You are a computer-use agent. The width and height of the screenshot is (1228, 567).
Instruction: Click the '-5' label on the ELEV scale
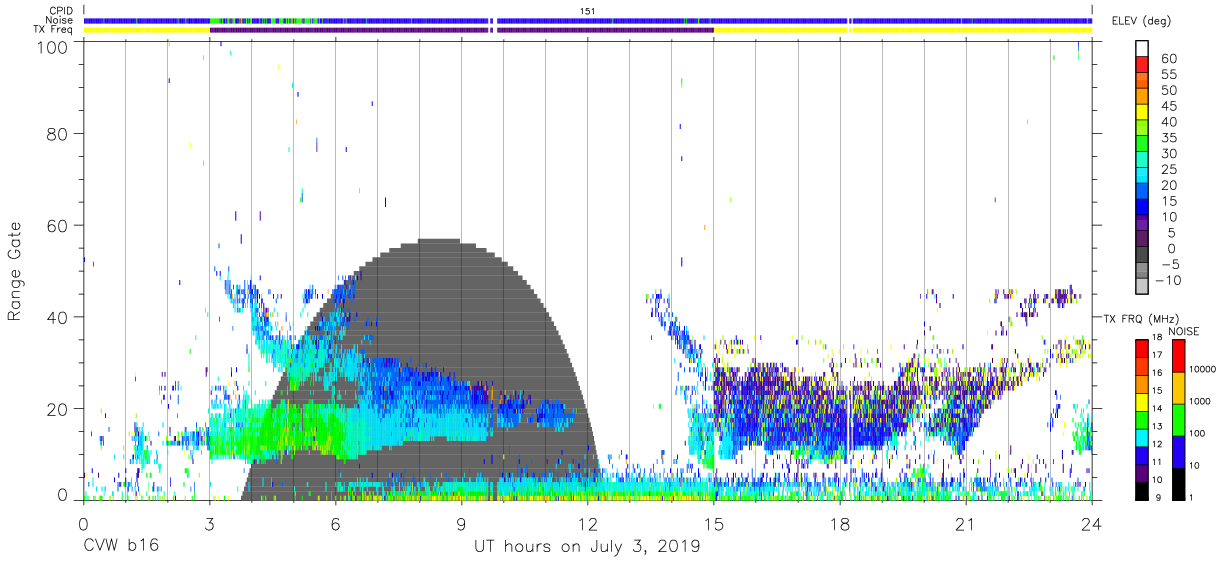1170,264
